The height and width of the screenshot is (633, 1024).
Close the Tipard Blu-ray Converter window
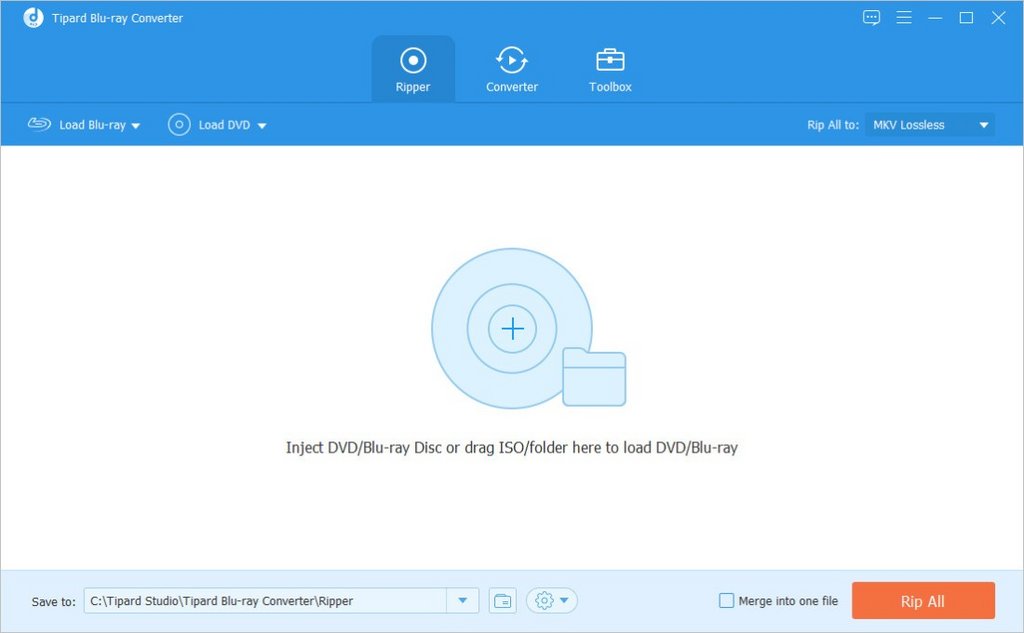point(998,18)
